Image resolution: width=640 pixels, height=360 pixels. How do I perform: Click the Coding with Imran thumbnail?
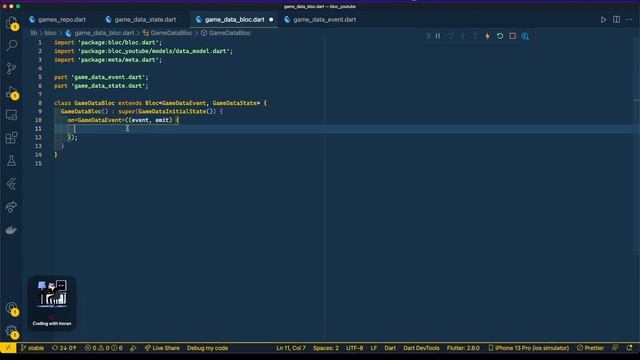point(52,303)
